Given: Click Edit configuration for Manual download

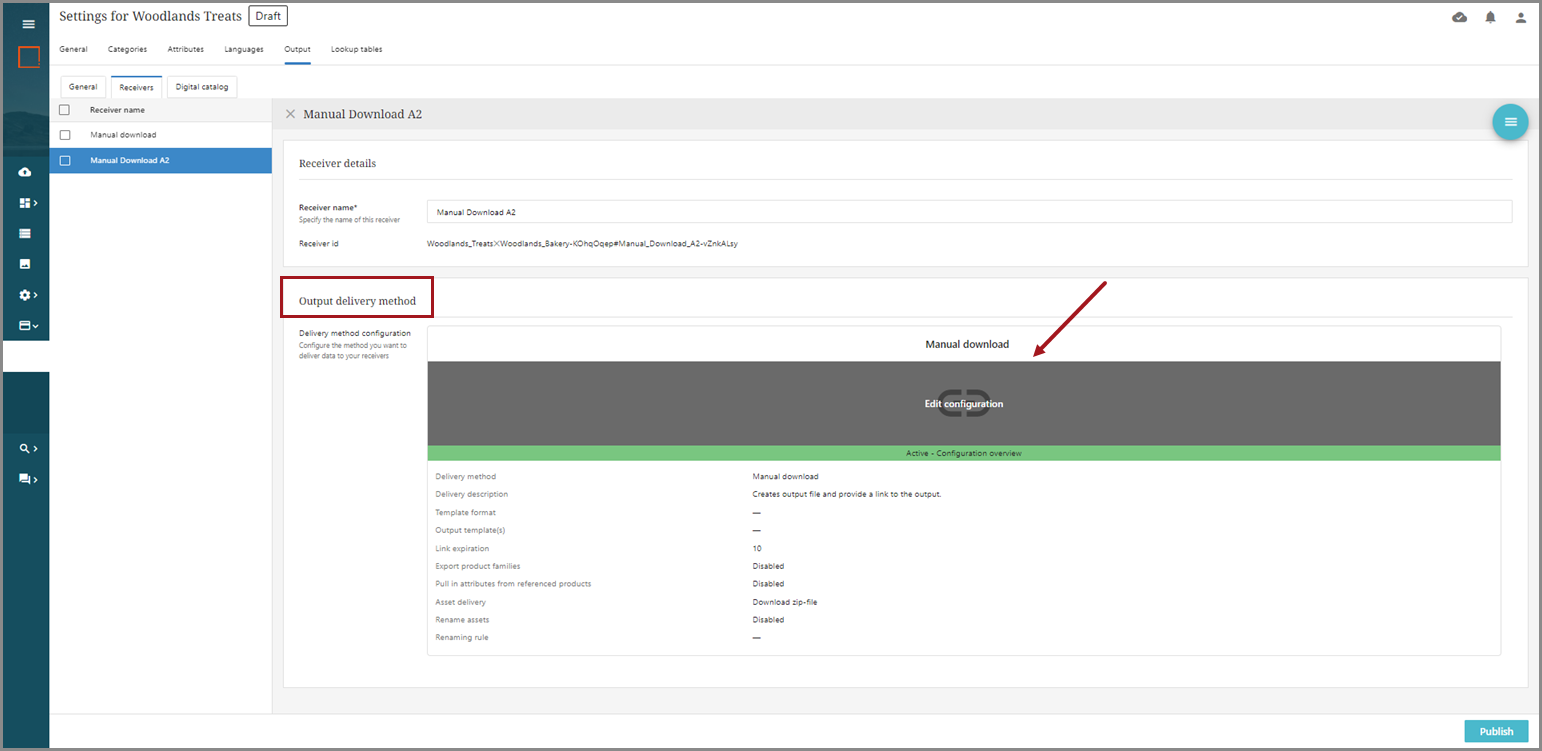Looking at the screenshot, I should click(963, 404).
